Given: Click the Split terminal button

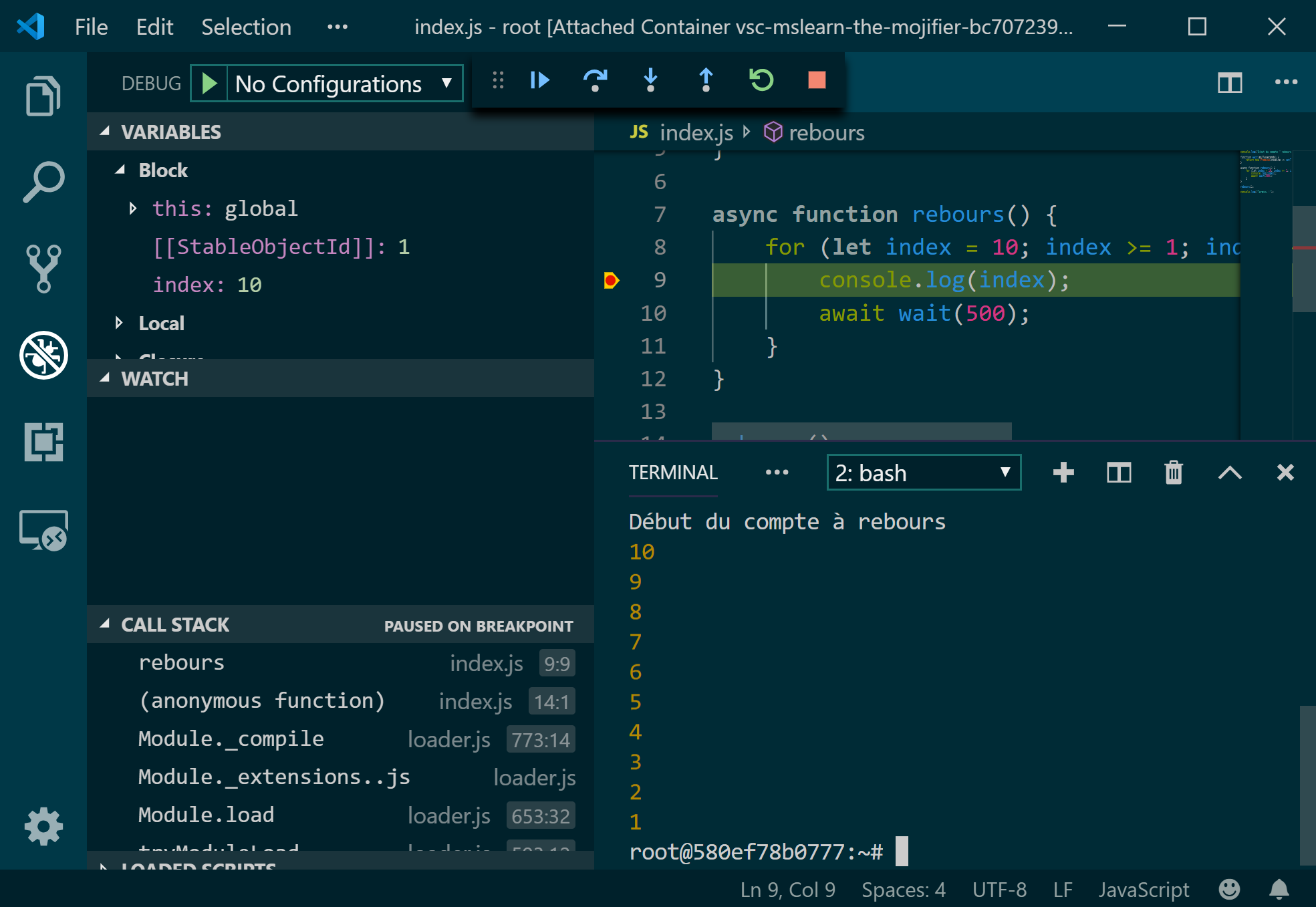Looking at the screenshot, I should 1118,471.
